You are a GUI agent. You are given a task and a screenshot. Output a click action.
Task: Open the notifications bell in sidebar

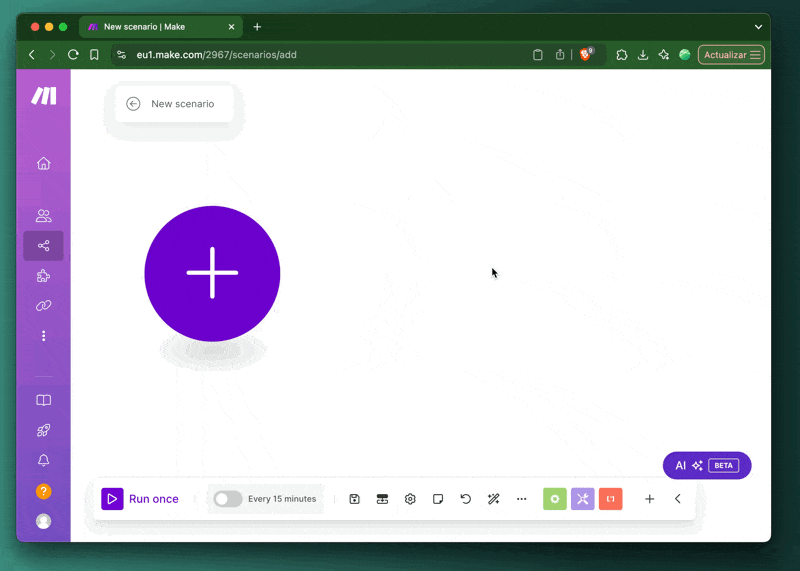[43, 461]
